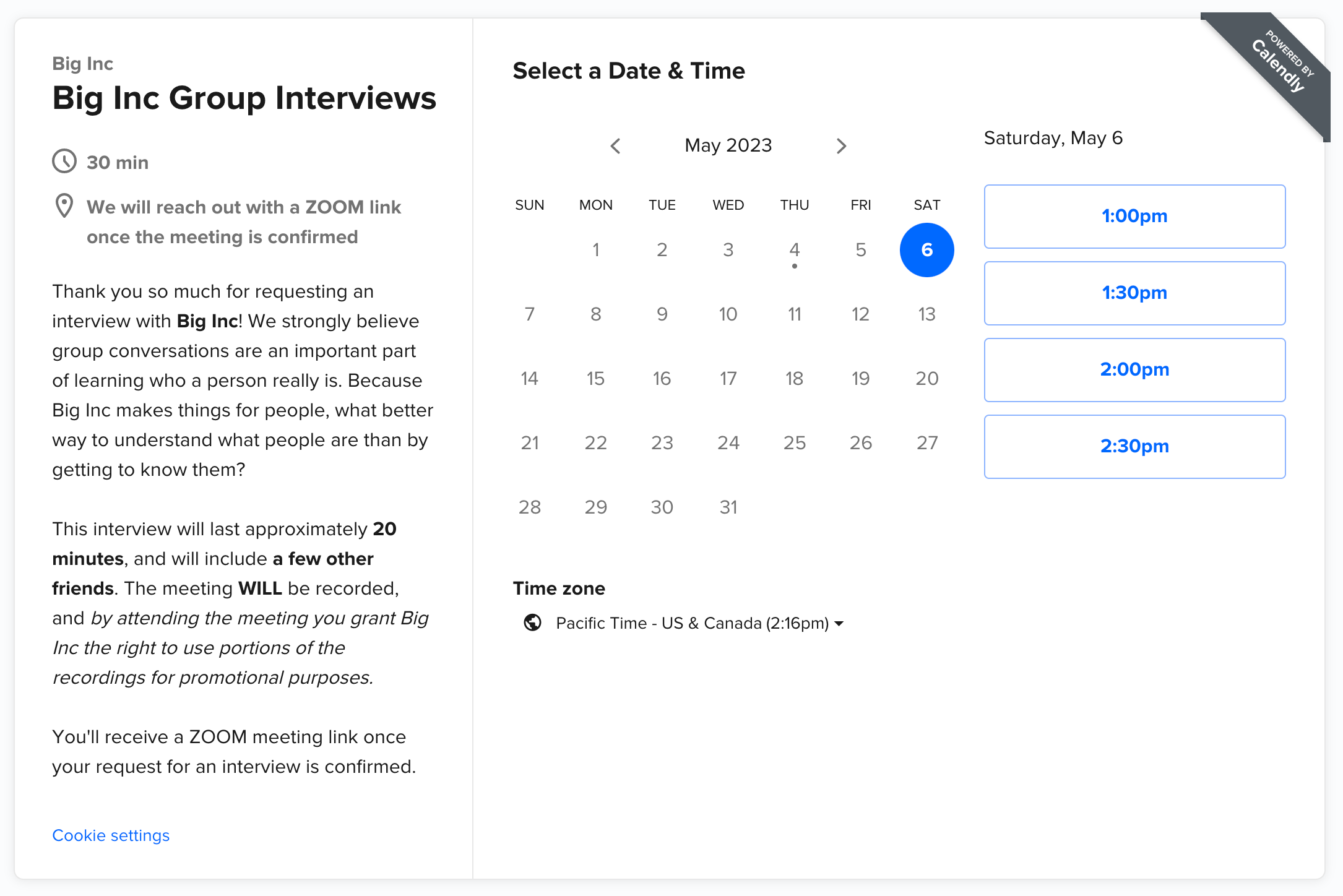This screenshot has width=1343, height=896.
Task: Click May 19 on the calendar
Action: tap(860, 379)
